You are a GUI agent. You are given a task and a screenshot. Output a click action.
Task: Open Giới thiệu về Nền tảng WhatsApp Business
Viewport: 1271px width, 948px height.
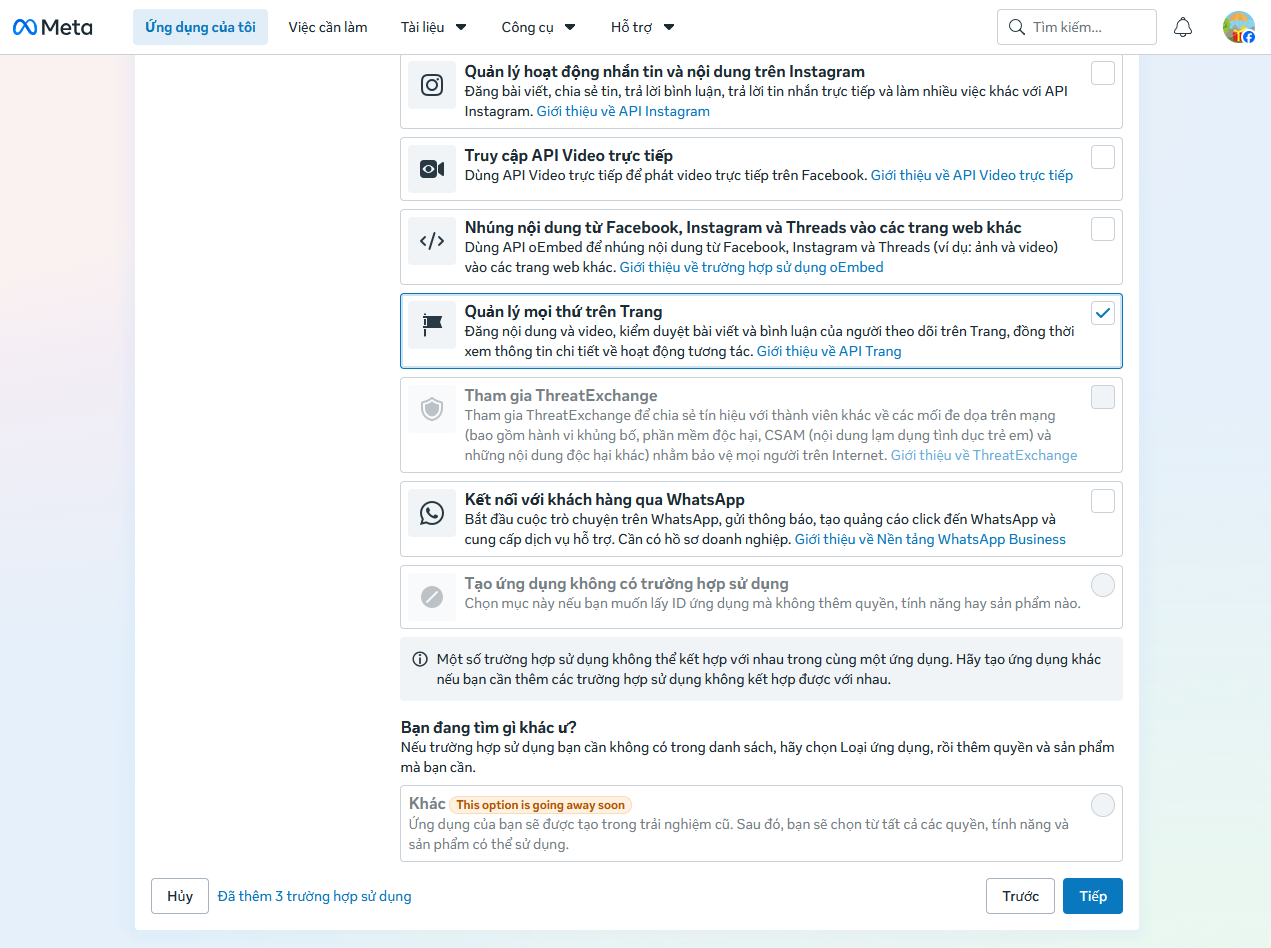tap(930, 539)
